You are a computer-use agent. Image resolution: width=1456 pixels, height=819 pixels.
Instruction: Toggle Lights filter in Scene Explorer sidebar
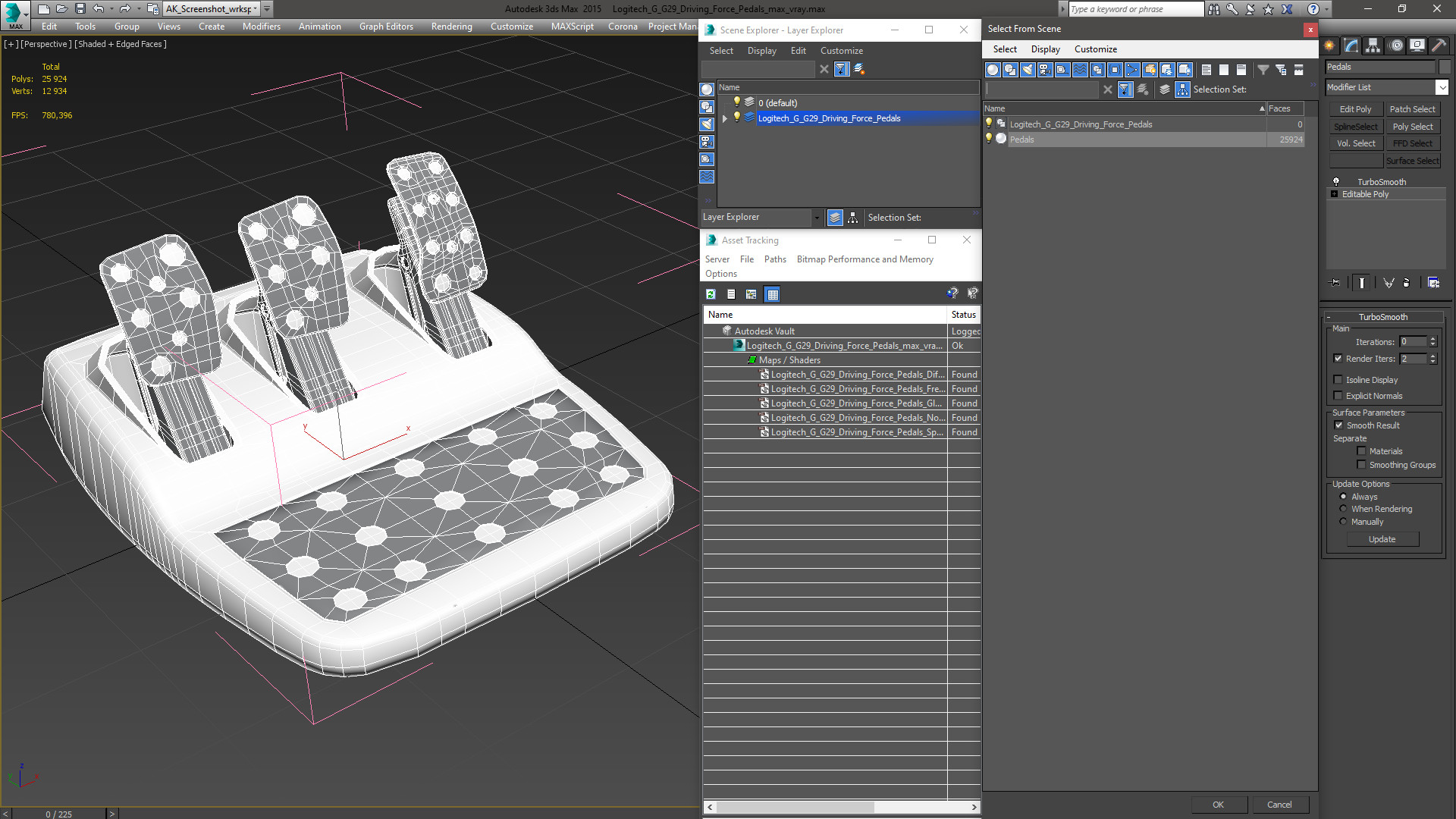click(707, 124)
